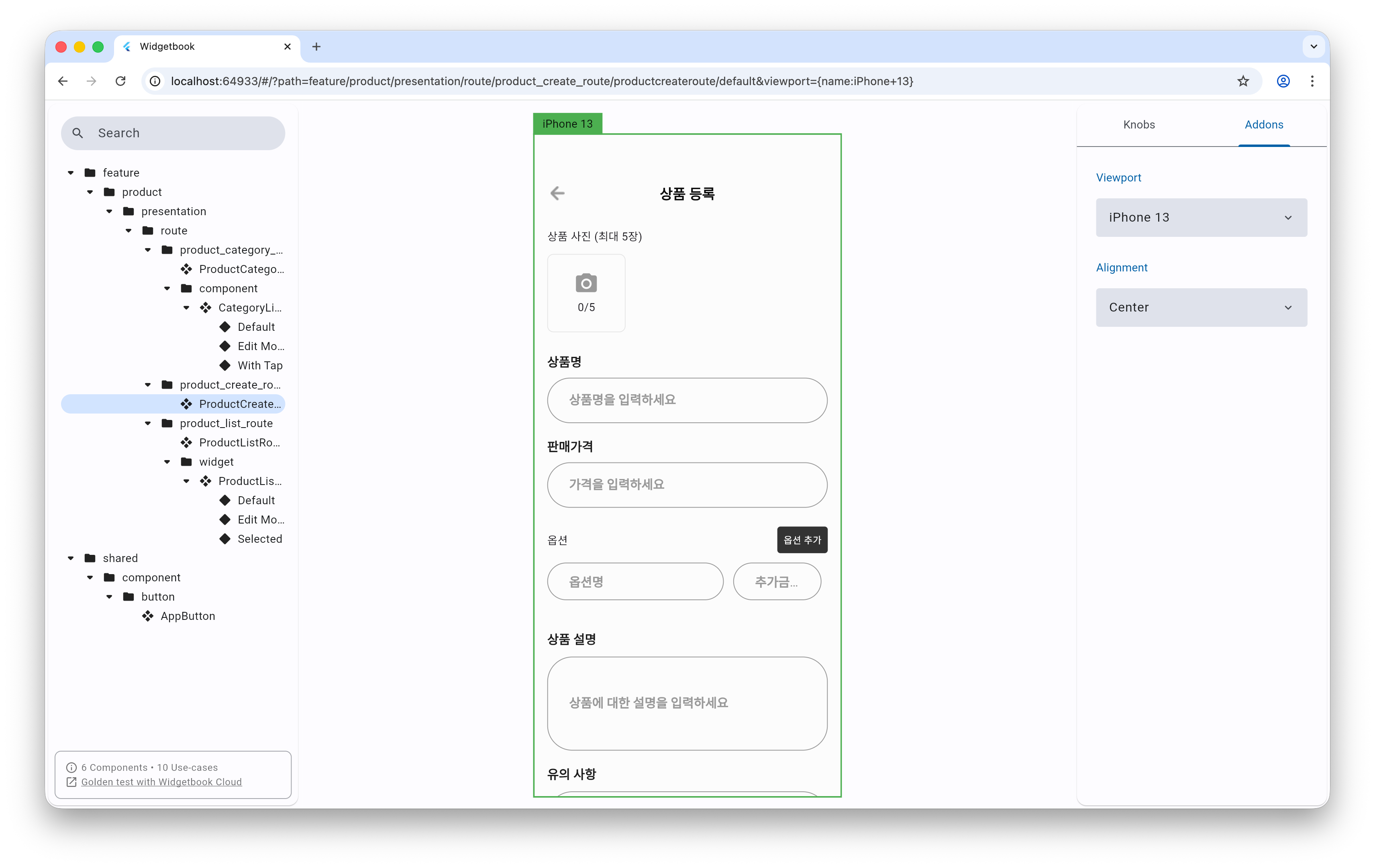The image size is (1375, 868).
Task: Click the 옵션 추가 button
Action: (x=802, y=540)
